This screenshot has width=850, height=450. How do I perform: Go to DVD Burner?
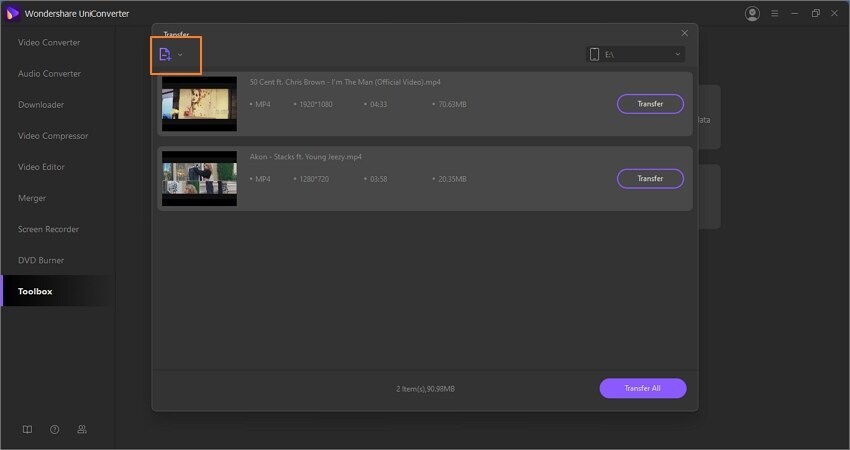point(41,260)
